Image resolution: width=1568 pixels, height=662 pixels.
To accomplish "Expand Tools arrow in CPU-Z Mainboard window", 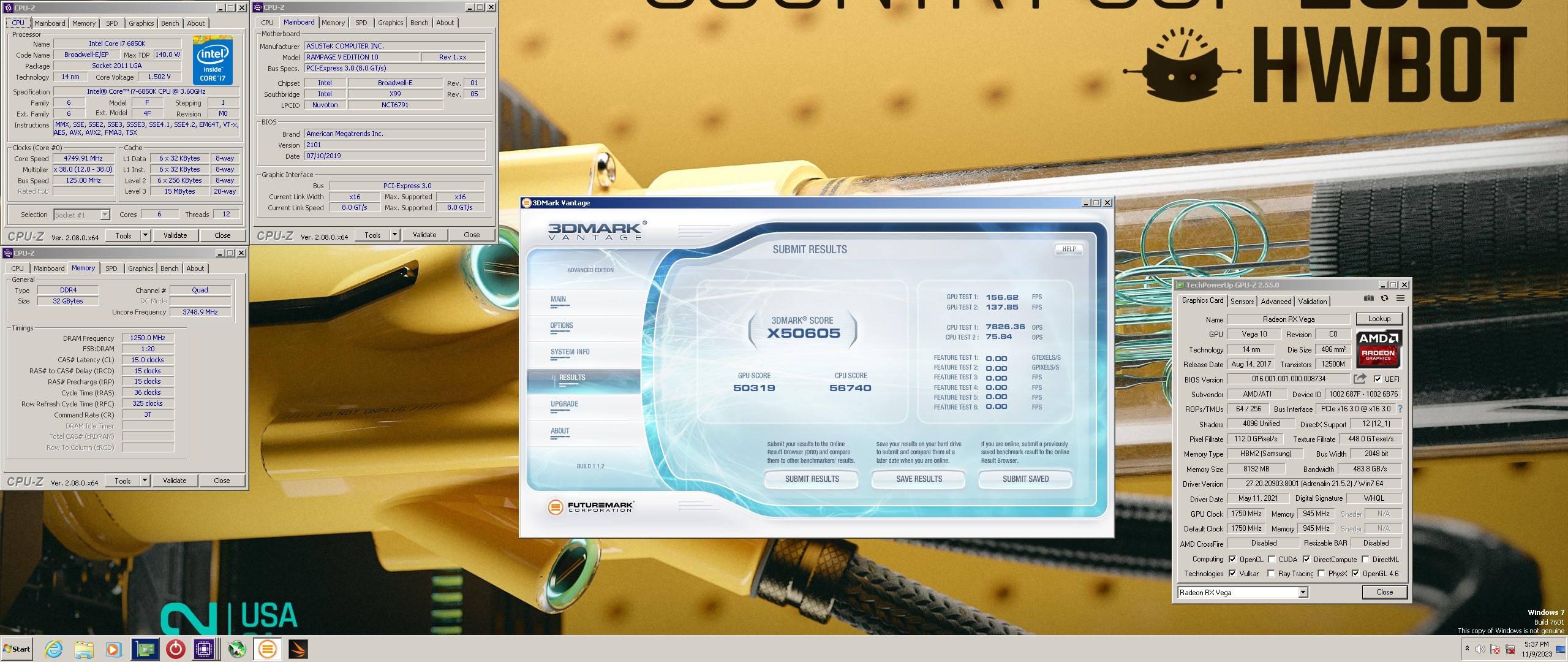I will 394,235.
